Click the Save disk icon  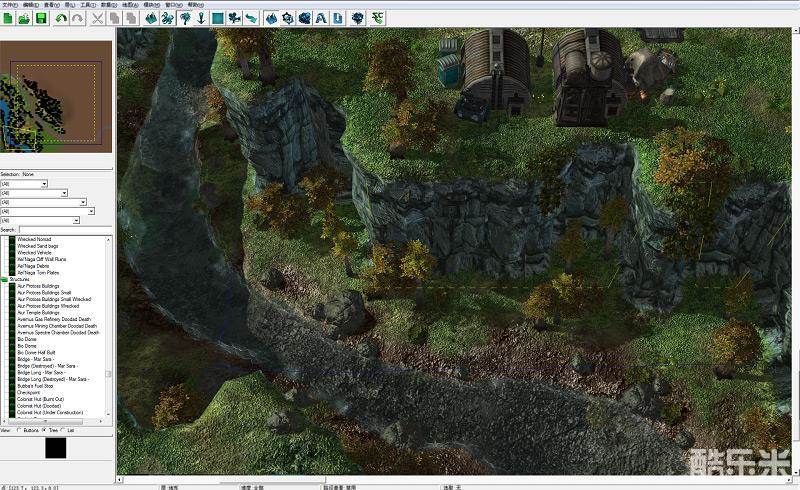41,18
